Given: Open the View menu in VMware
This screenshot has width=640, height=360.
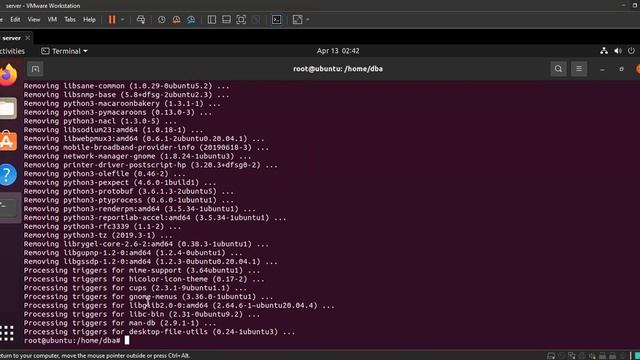Looking at the screenshot, I should [34, 20].
